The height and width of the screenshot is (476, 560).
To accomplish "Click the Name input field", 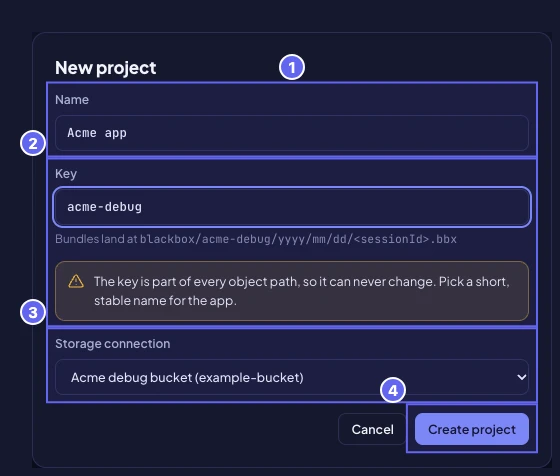I will point(292,133).
